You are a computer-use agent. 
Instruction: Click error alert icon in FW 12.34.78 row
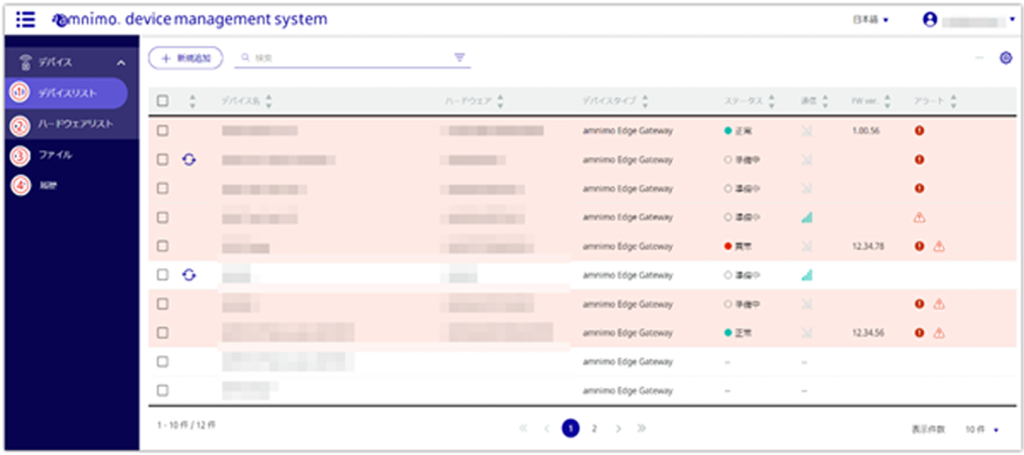(x=919, y=246)
